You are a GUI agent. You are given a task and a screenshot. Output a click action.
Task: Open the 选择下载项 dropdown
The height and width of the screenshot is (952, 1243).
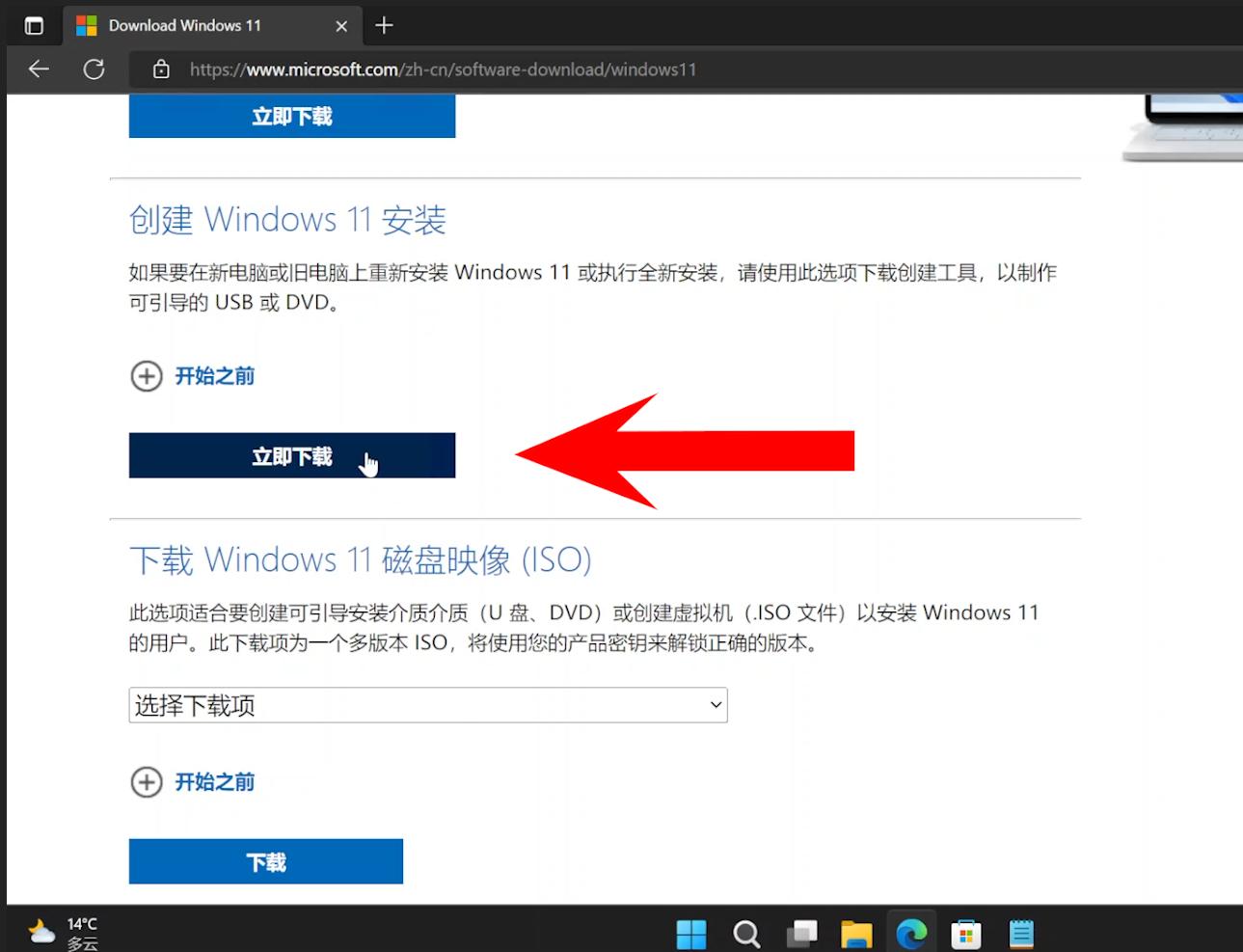428,705
